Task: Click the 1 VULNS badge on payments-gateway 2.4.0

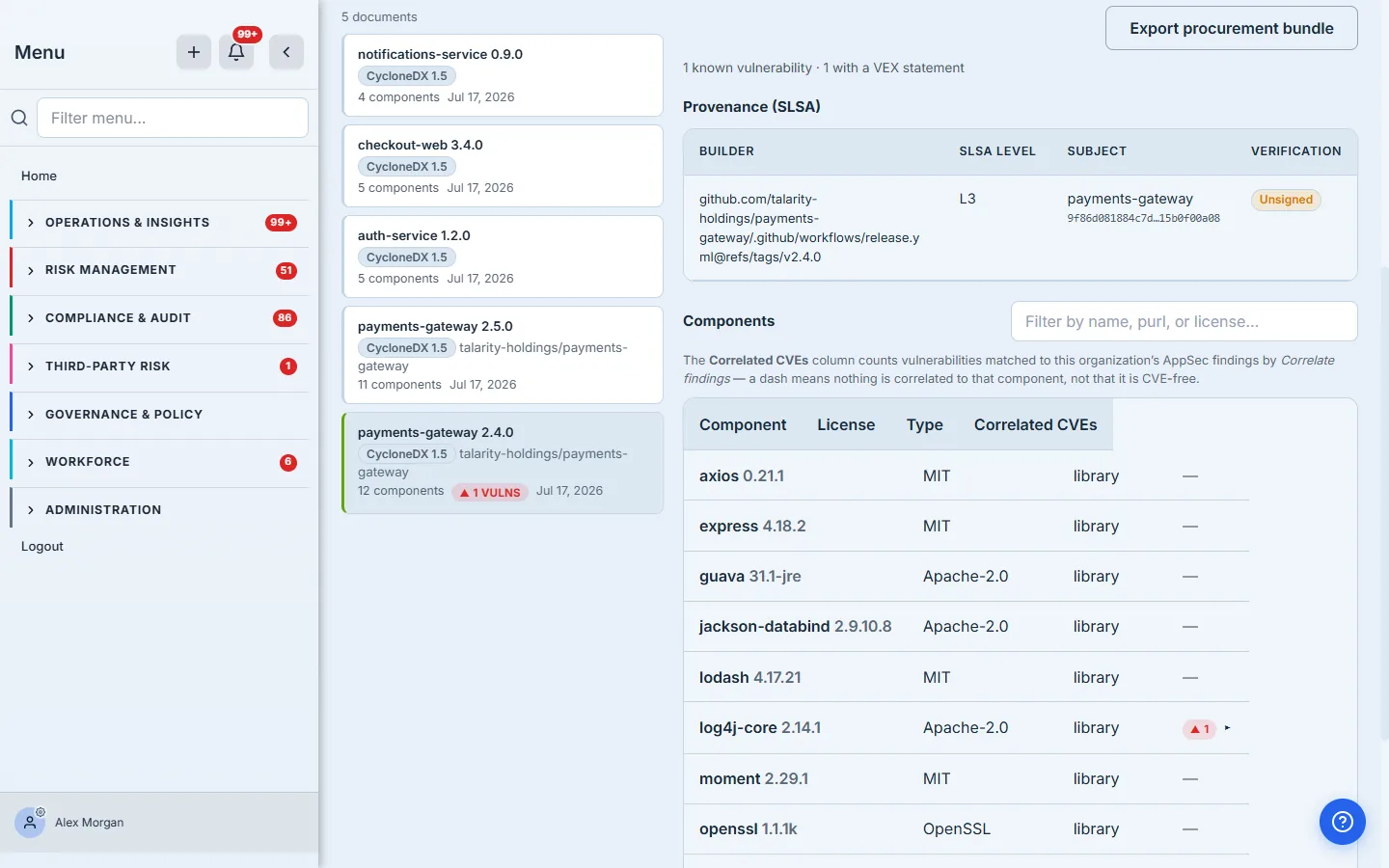Action: click(x=490, y=492)
